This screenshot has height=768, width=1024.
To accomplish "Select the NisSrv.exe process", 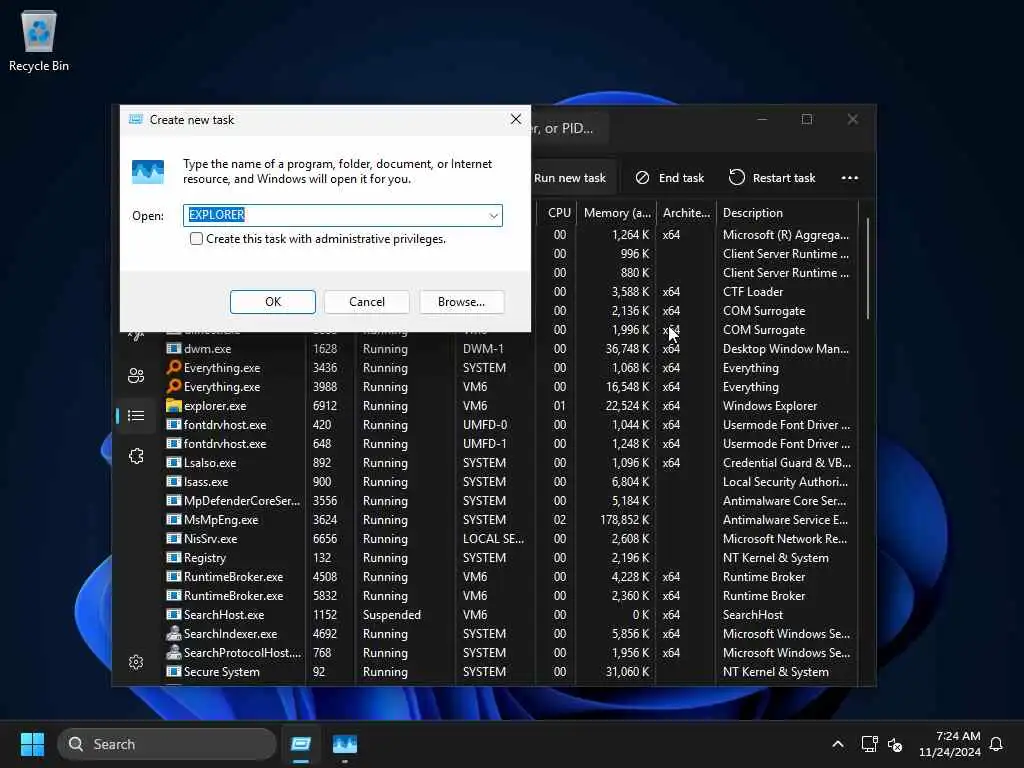I will click(509, 539).
